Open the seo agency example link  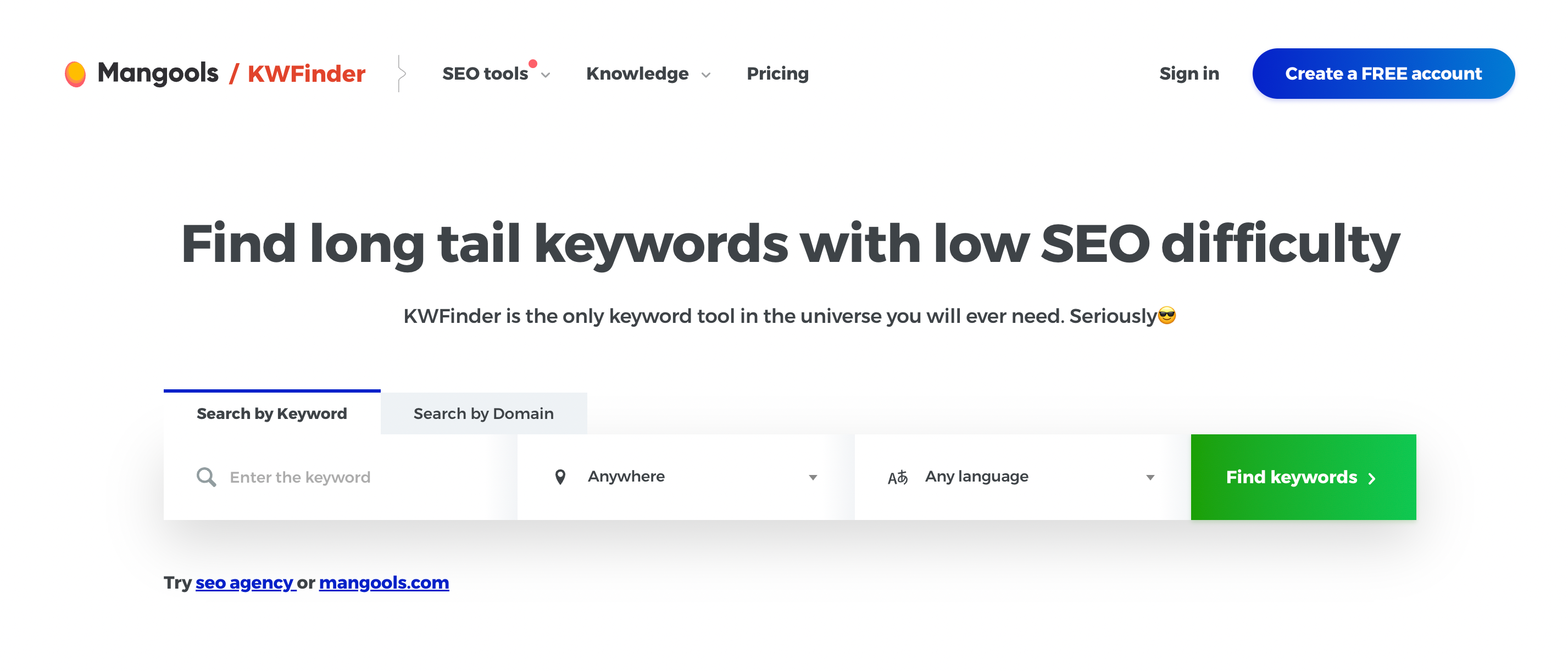(243, 582)
